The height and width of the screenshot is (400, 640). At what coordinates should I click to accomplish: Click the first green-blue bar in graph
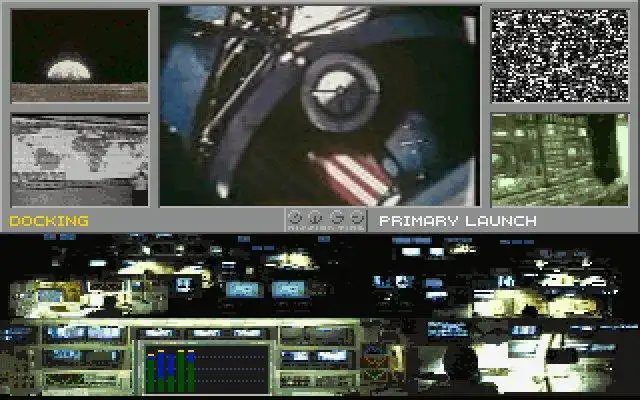pyautogui.click(x=151, y=373)
